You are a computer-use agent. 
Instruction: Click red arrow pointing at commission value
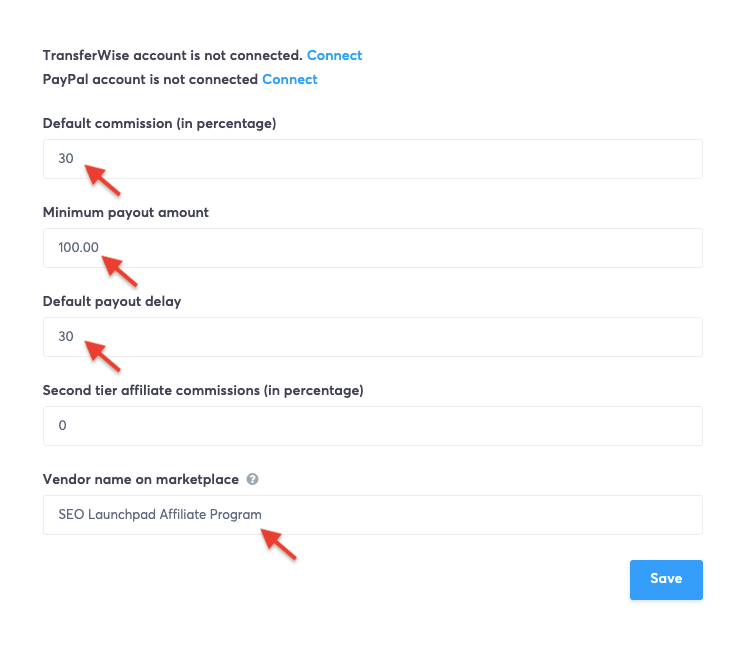pos(102,180)
